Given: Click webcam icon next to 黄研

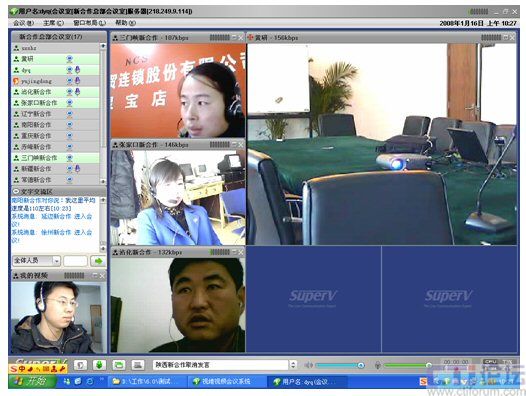Looking at the screenshot, I should coord(69,59).
